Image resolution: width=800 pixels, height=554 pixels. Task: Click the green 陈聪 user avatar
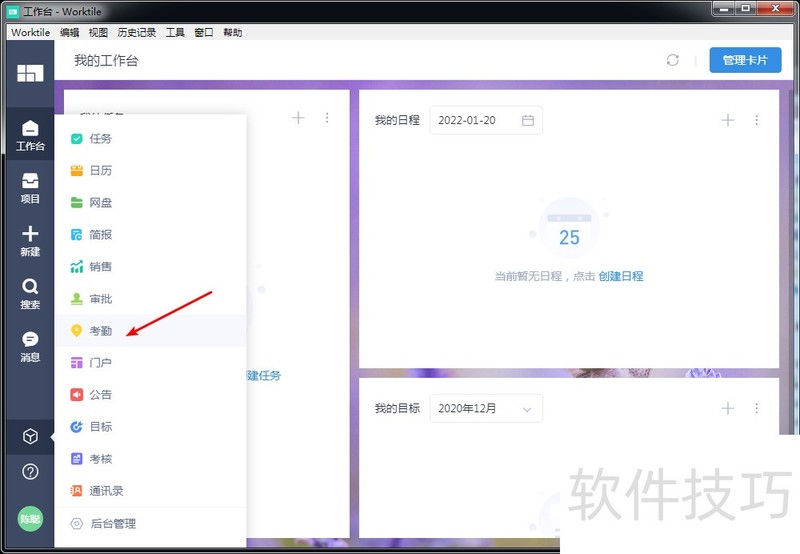tap(30, 519)
